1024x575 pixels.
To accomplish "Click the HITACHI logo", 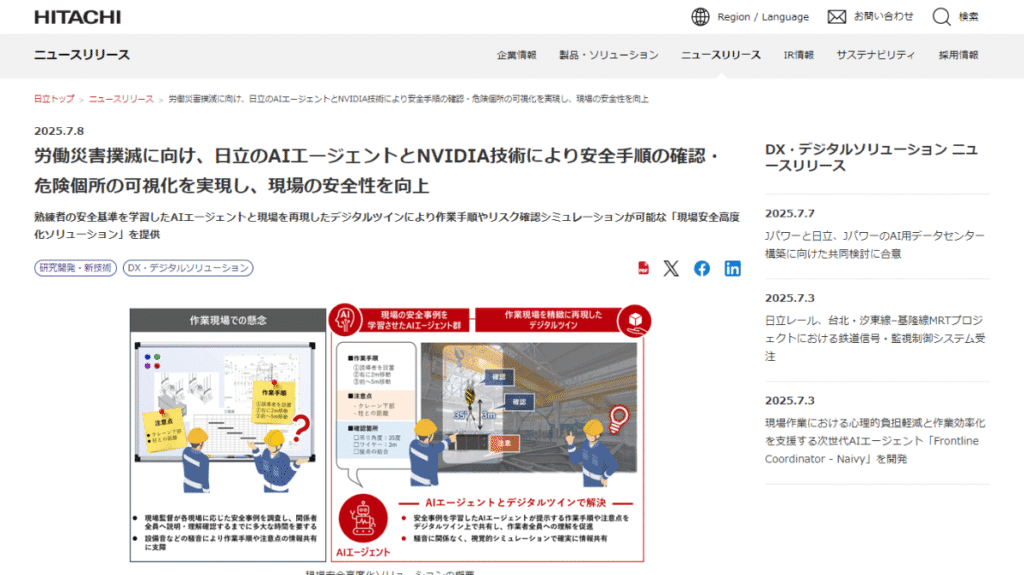I will click(78, 17).
